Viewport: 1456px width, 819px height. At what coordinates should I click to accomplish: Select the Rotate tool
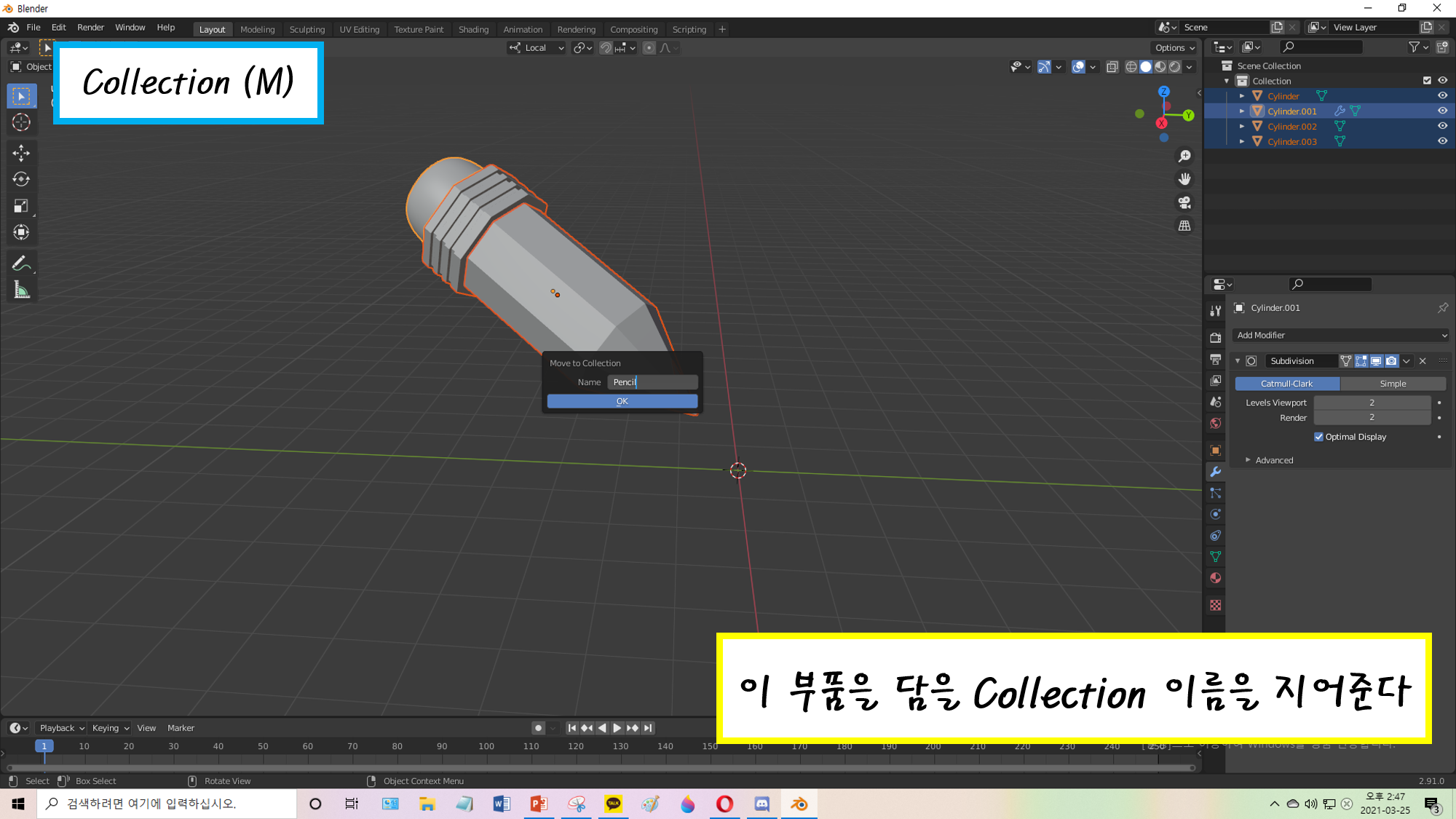21,179
